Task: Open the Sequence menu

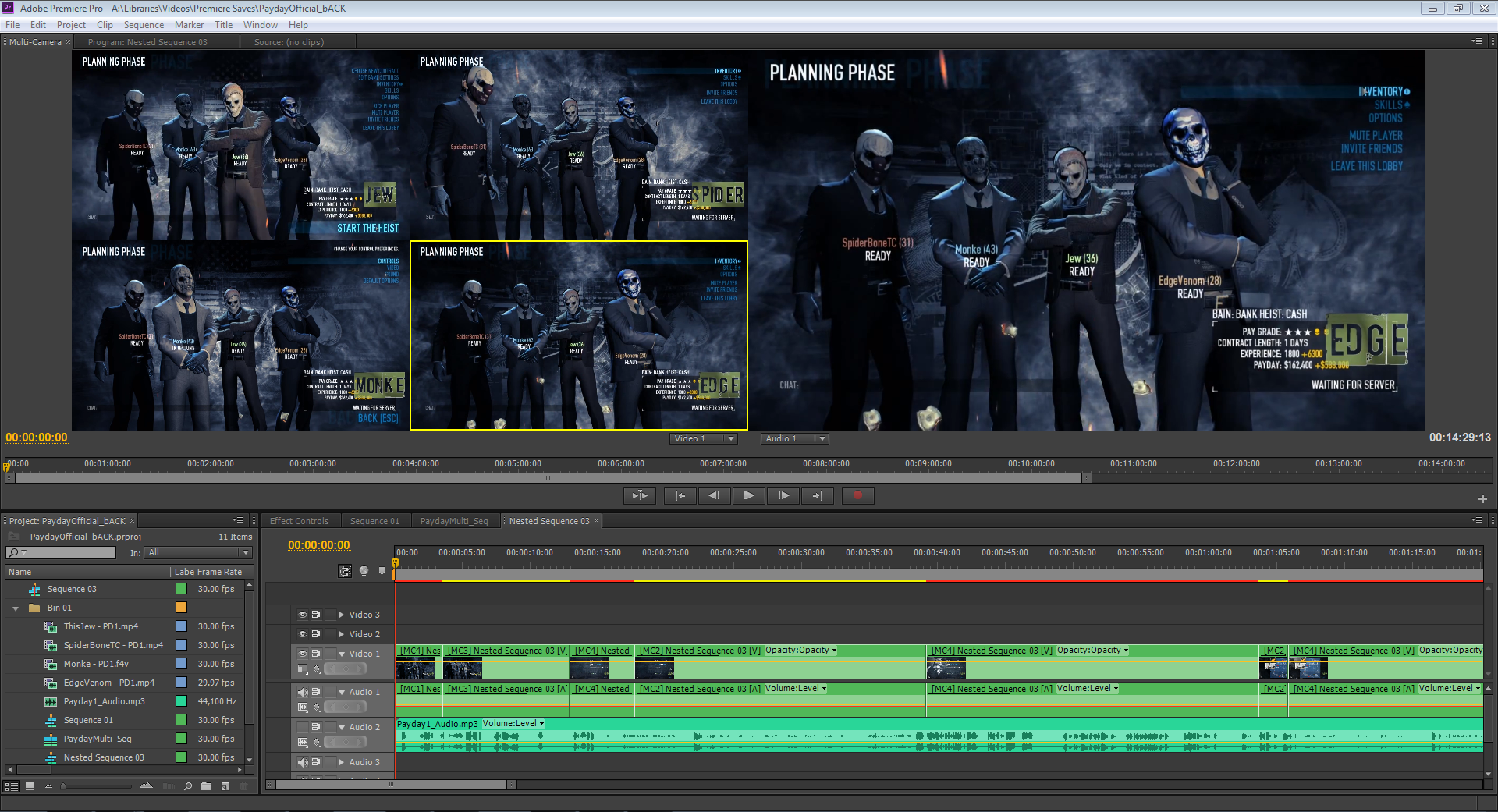Action: 144,25
